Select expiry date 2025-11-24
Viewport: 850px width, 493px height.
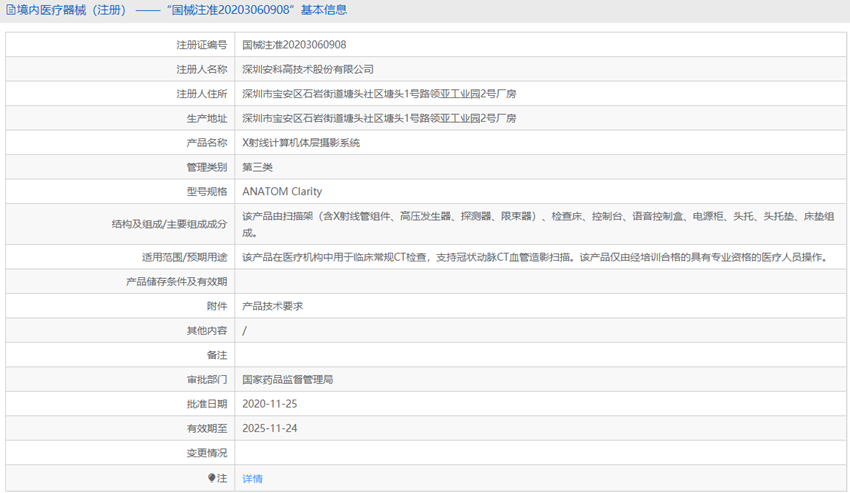click(269, 428)
